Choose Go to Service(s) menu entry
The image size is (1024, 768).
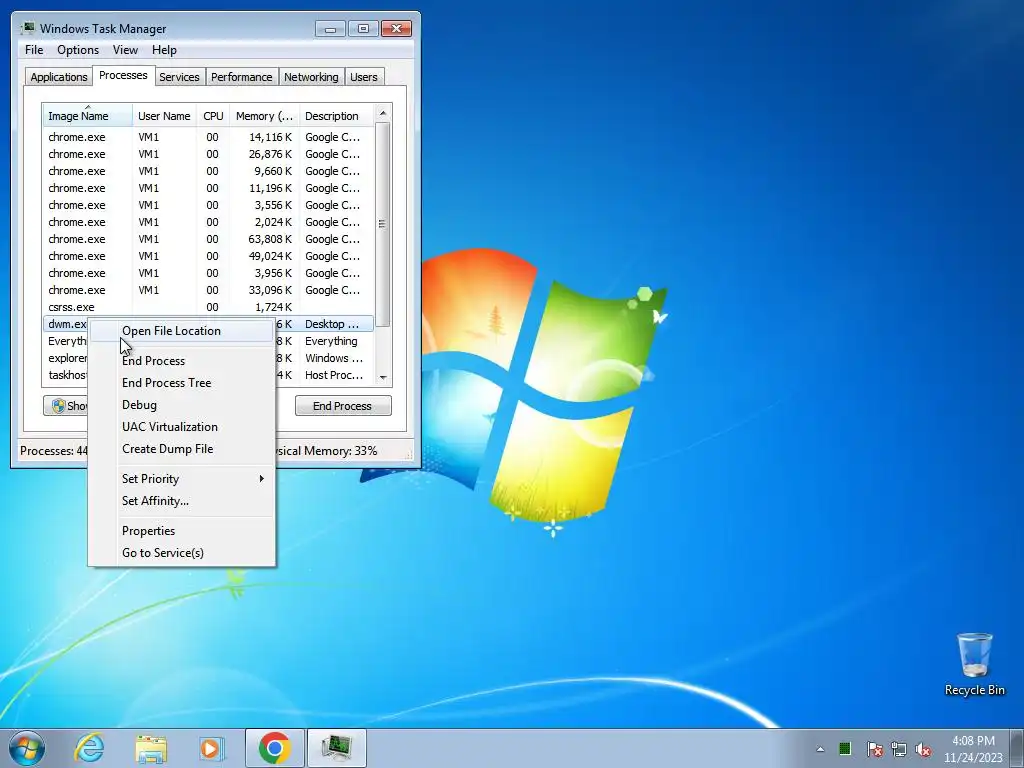click(x=182, y=553)
